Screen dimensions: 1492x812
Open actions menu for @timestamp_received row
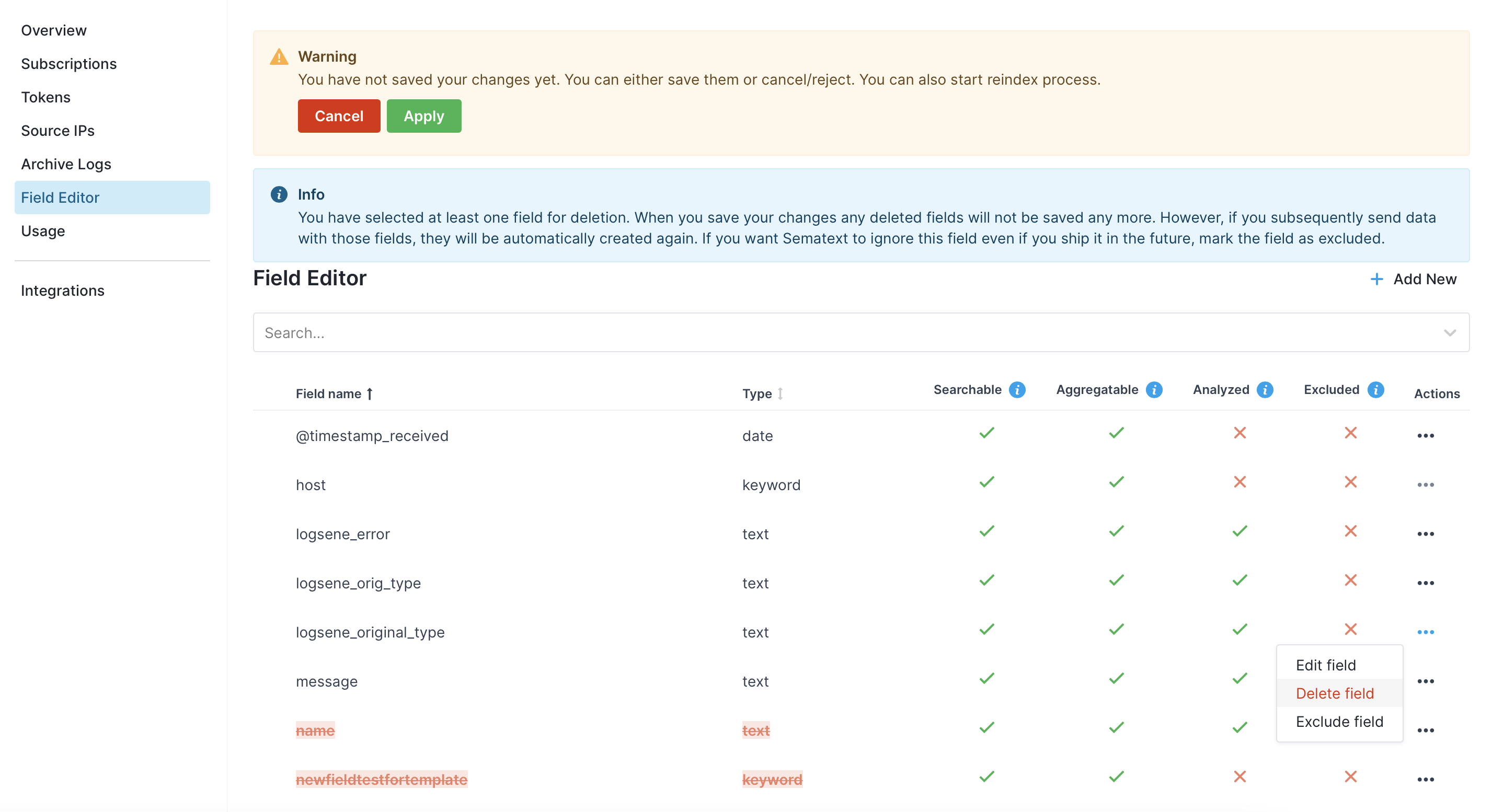click(1426, 436)
